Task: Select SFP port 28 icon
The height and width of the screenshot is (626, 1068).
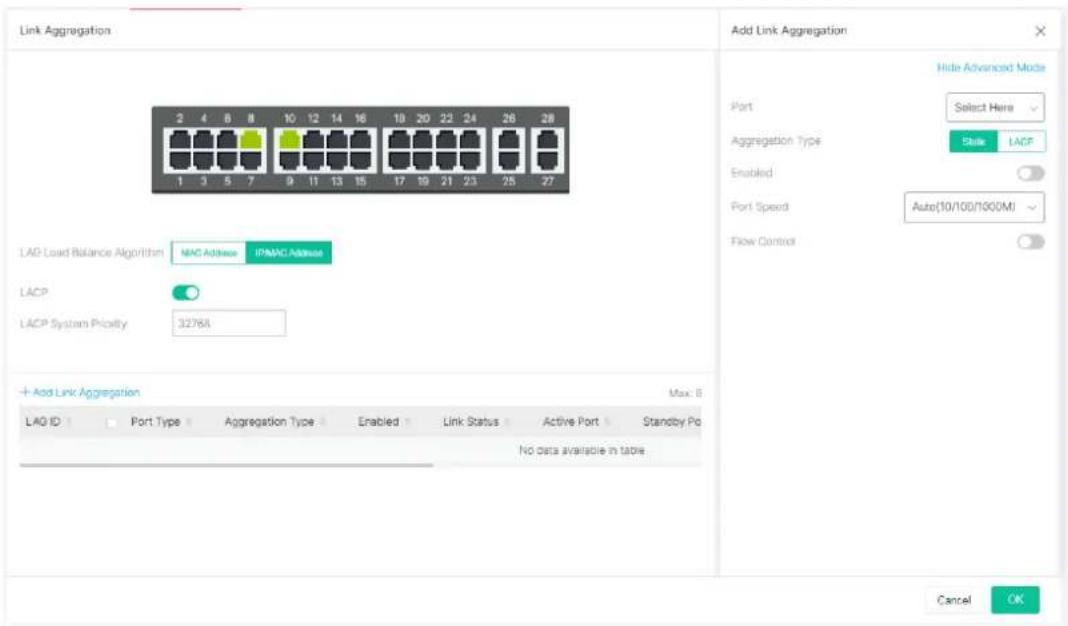Action: 548,140
